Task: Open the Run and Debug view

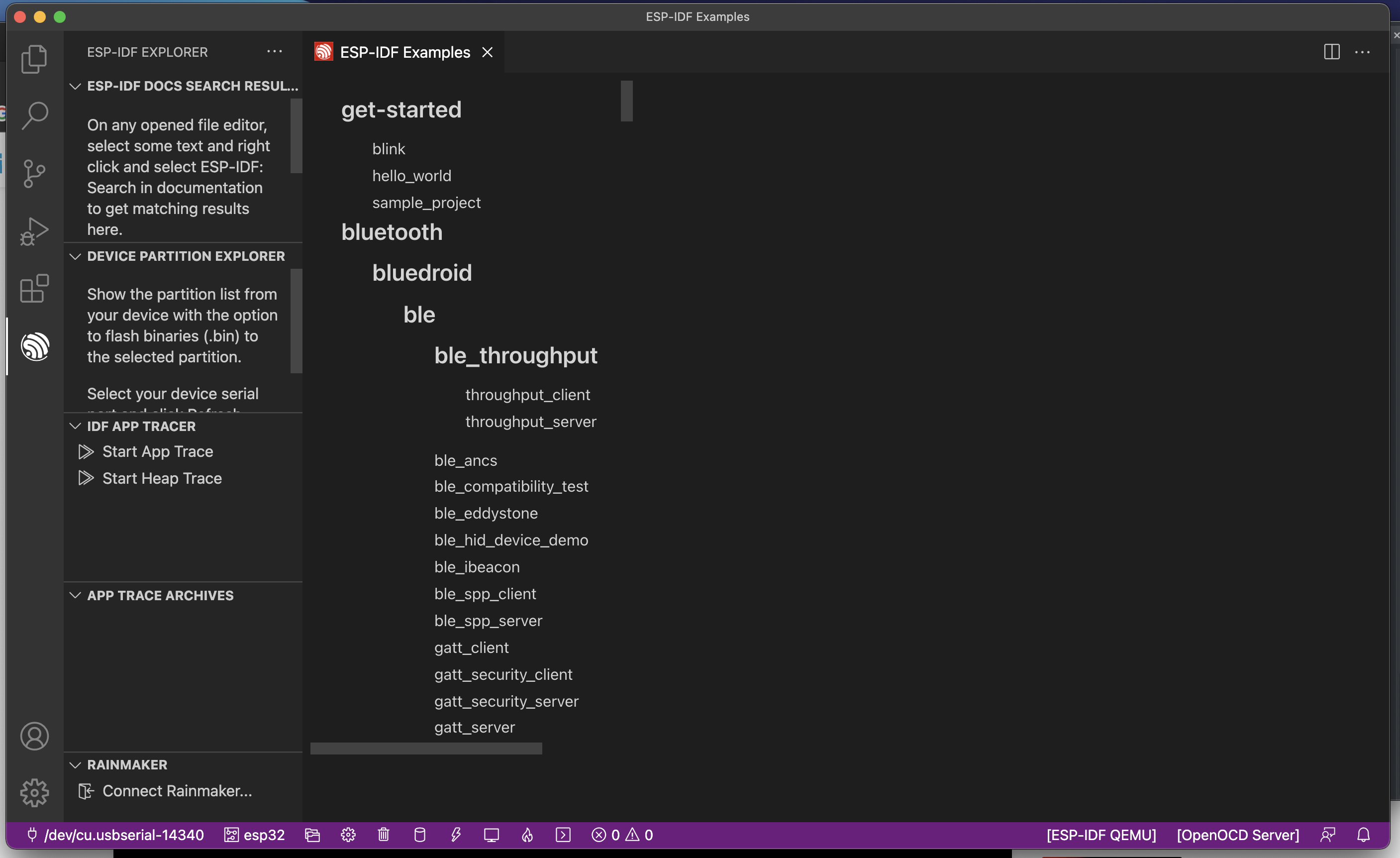Action: tap(34, 231)
